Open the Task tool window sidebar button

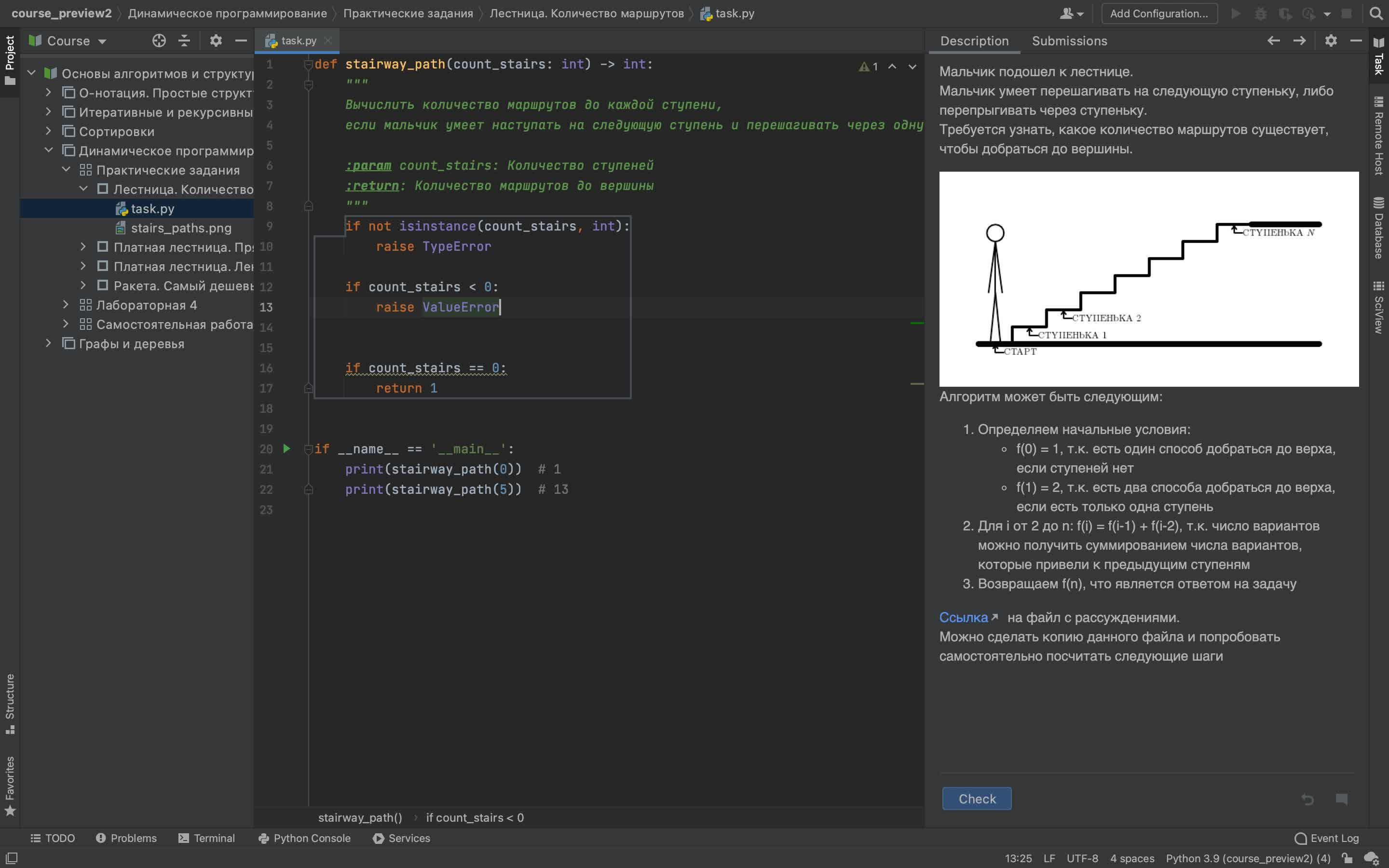click(1379, 56)
